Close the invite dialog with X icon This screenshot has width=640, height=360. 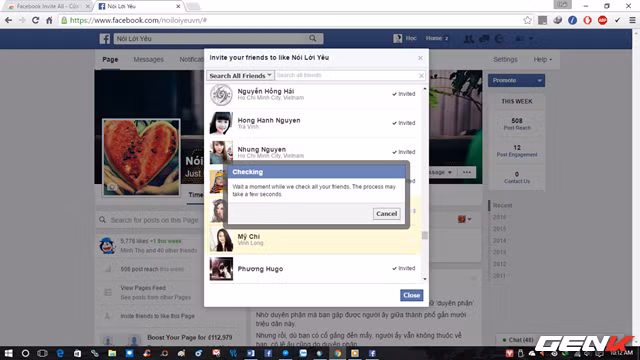coord(420,58)
